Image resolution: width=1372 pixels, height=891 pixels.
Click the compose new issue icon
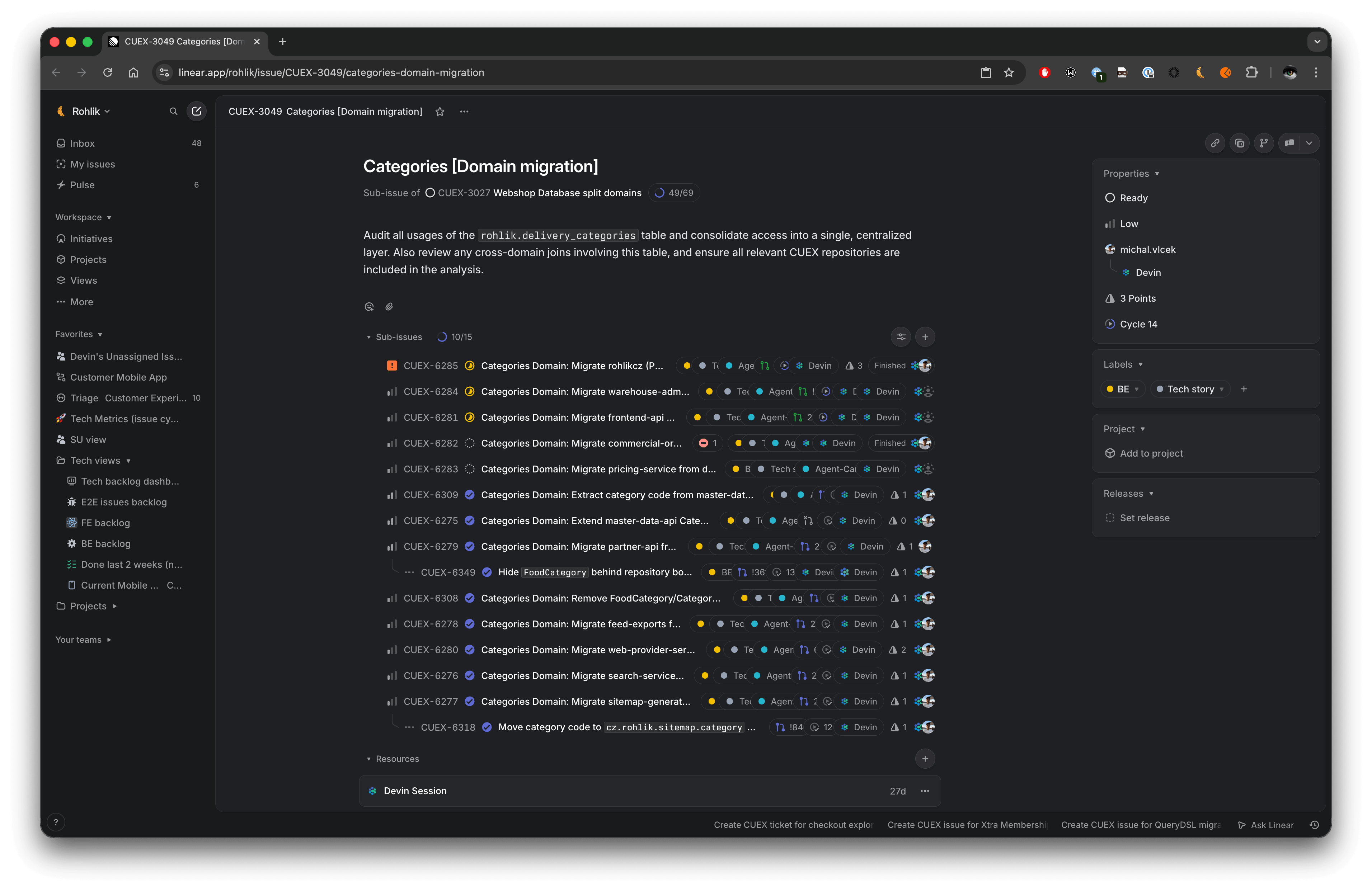pyautogui.click(x=196, y=111)
